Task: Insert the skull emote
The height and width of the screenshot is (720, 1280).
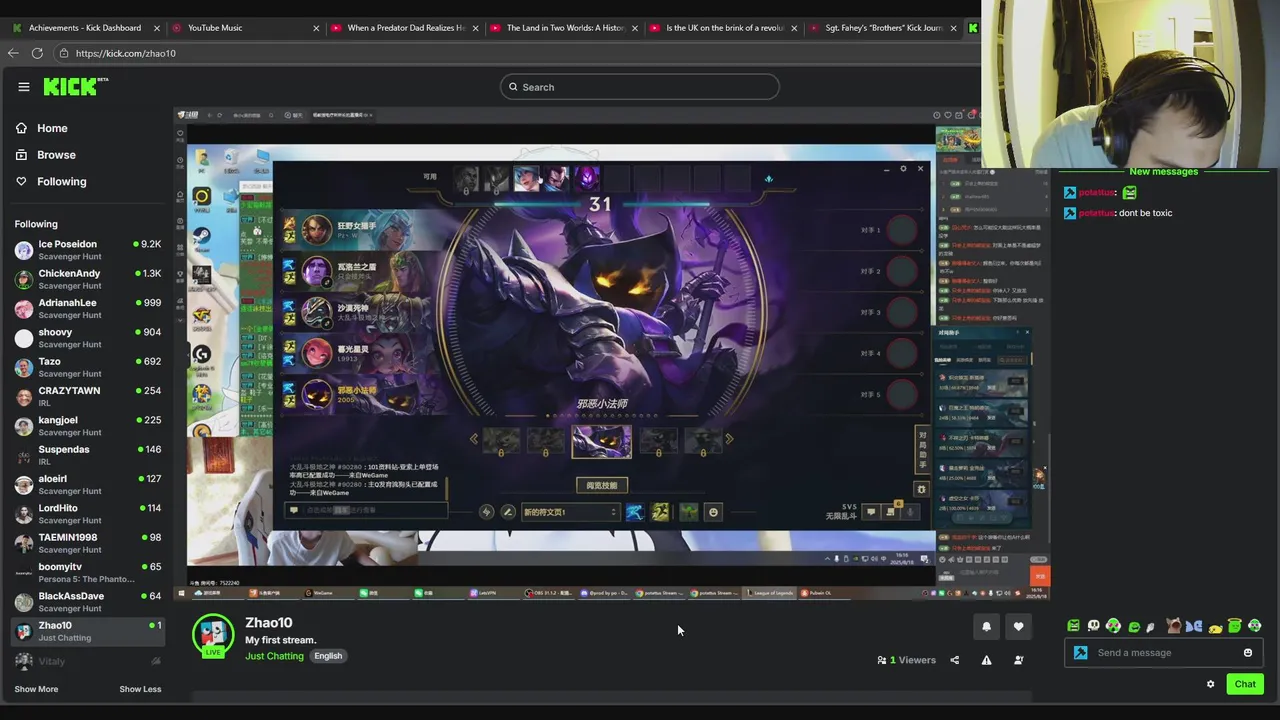Action: (x=1093, y=626)
